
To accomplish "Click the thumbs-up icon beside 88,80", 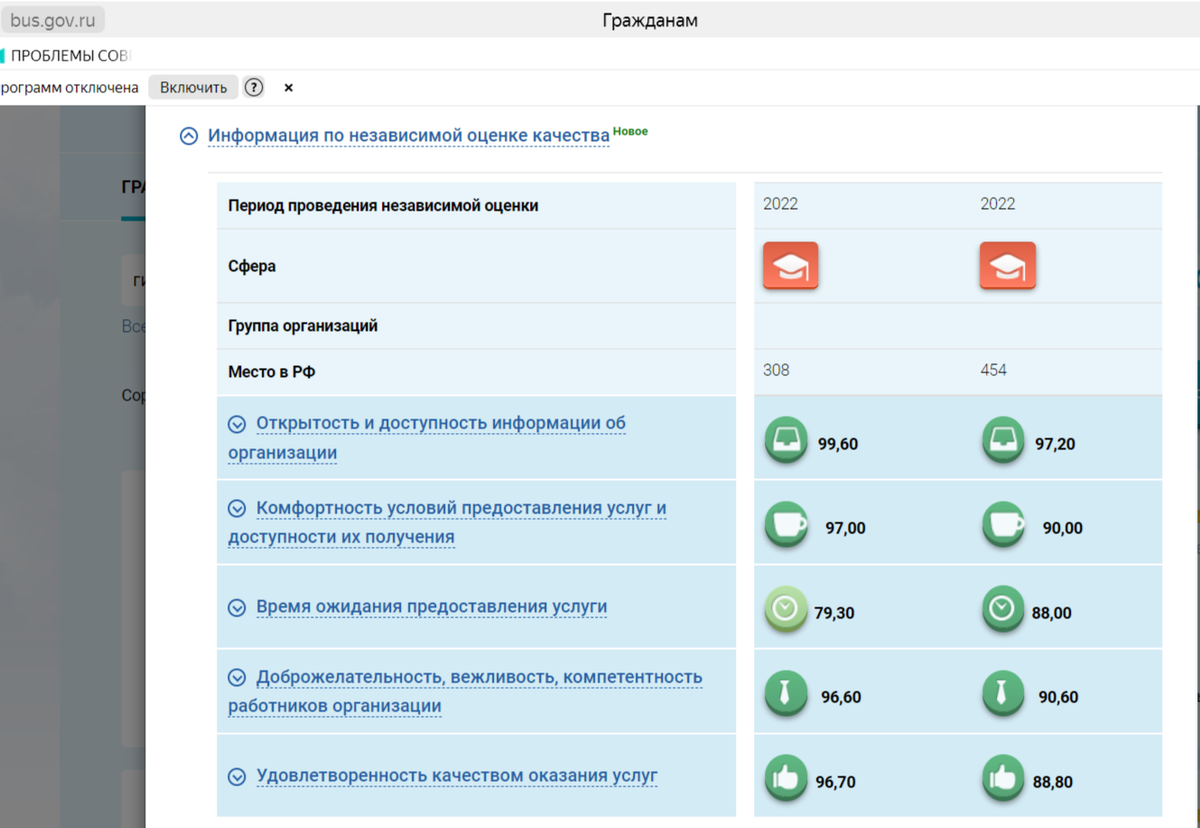I will (1003, 780).
